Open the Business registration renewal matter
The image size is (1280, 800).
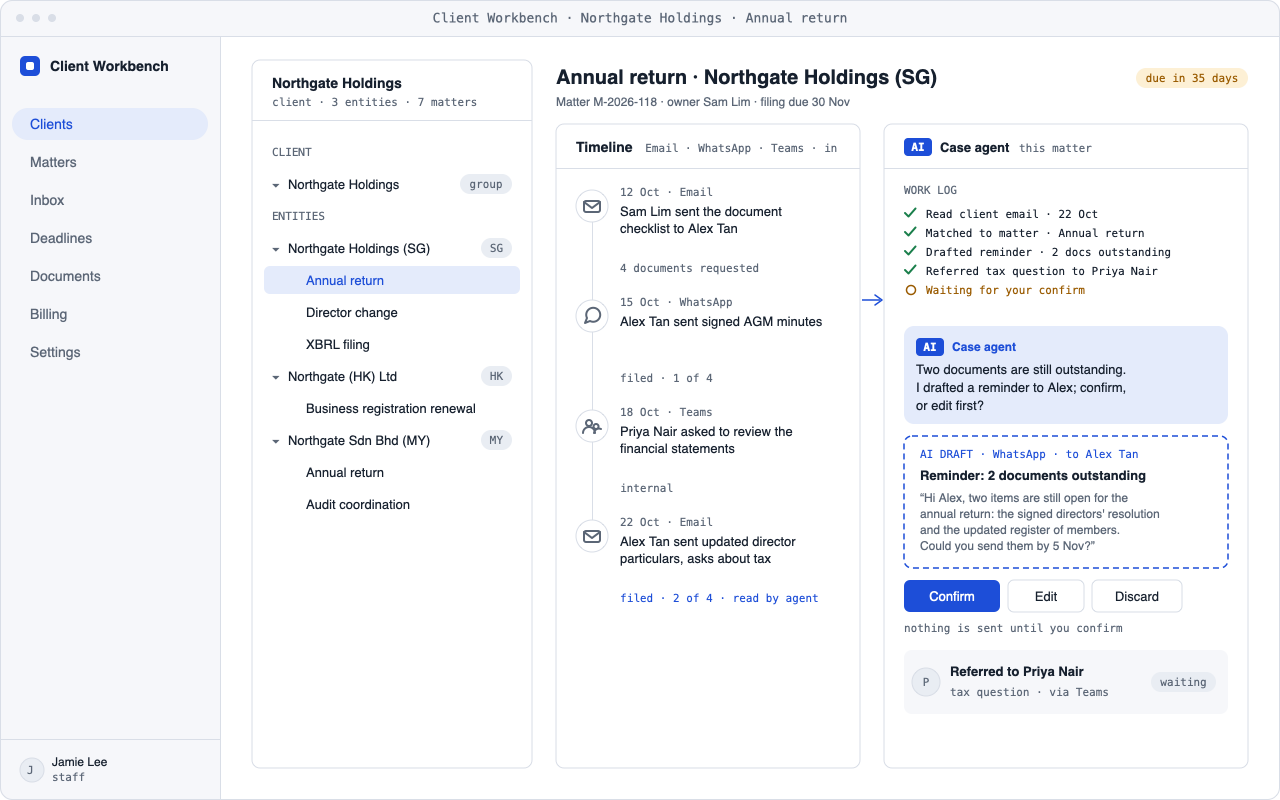(x=392, y=408)
